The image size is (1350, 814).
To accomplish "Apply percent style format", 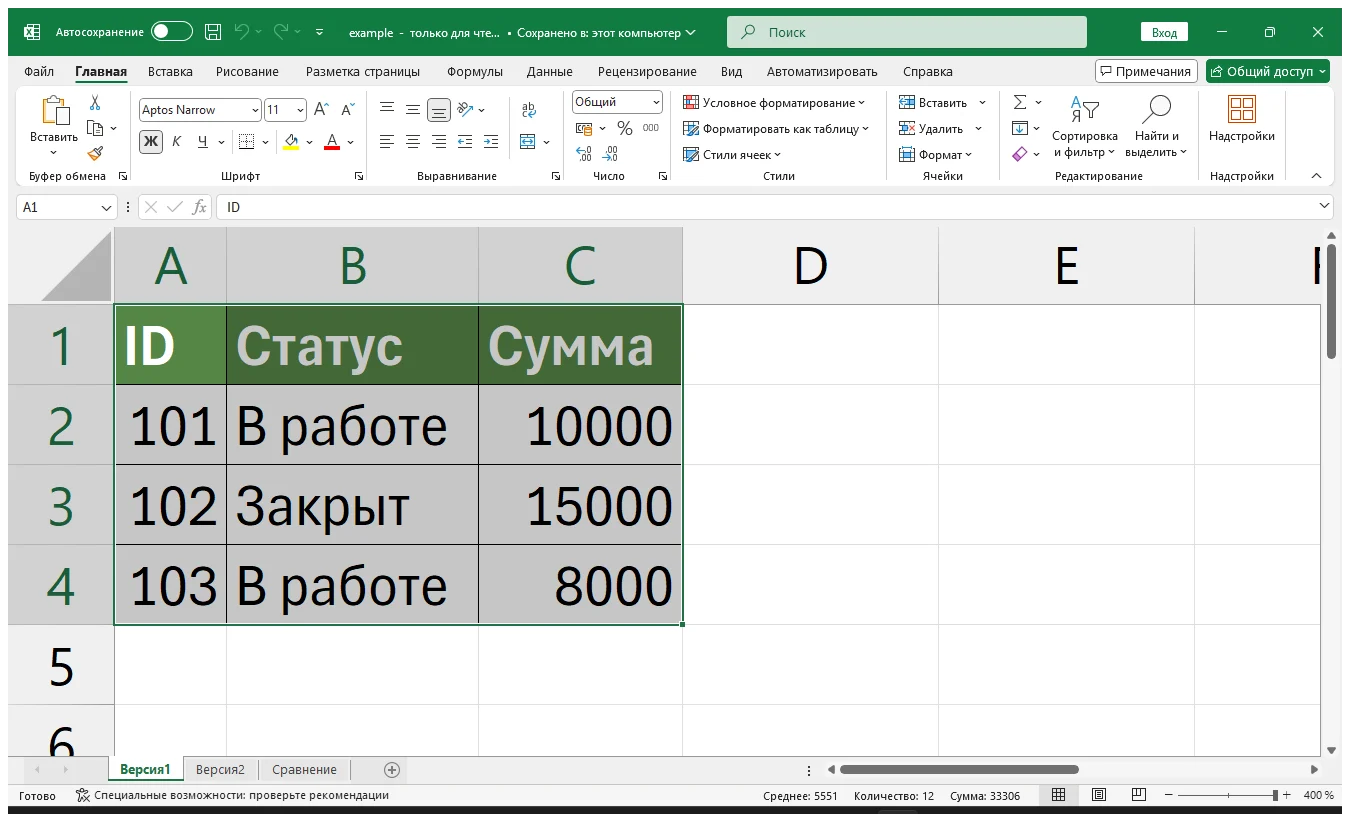I will [625, 128].
